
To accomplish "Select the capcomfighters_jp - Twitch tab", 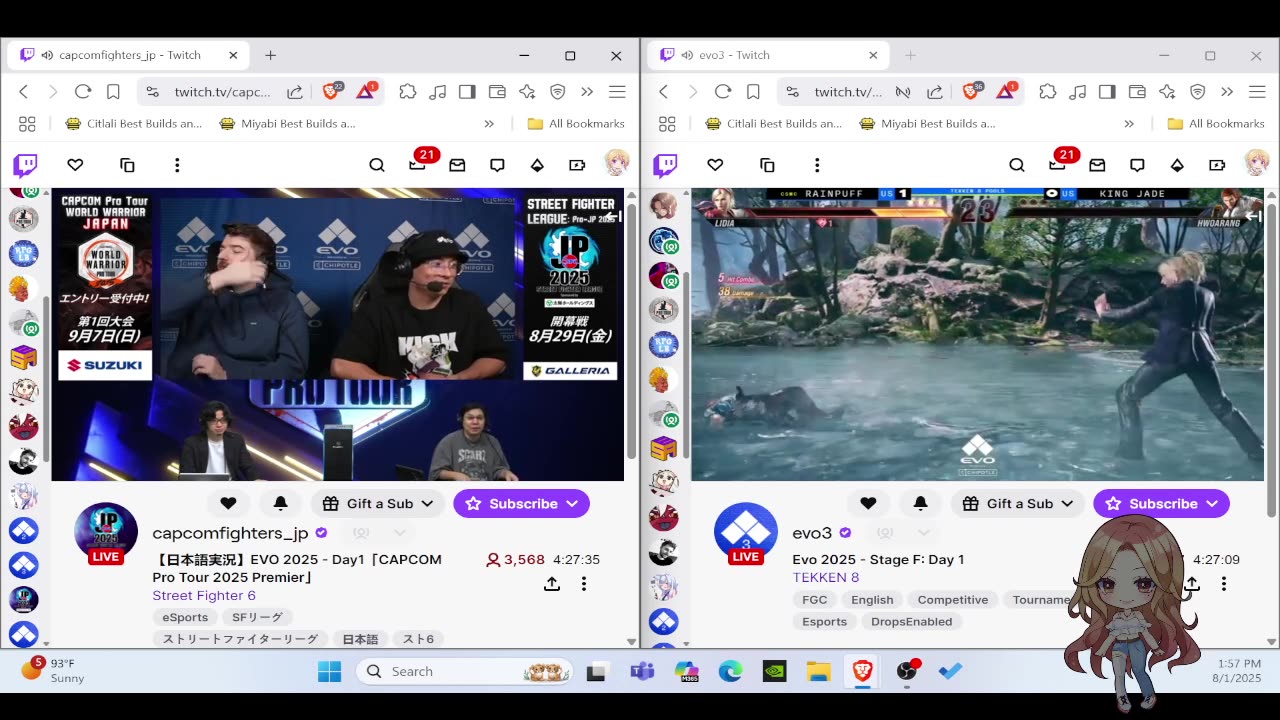I will [x=128, y=55].
